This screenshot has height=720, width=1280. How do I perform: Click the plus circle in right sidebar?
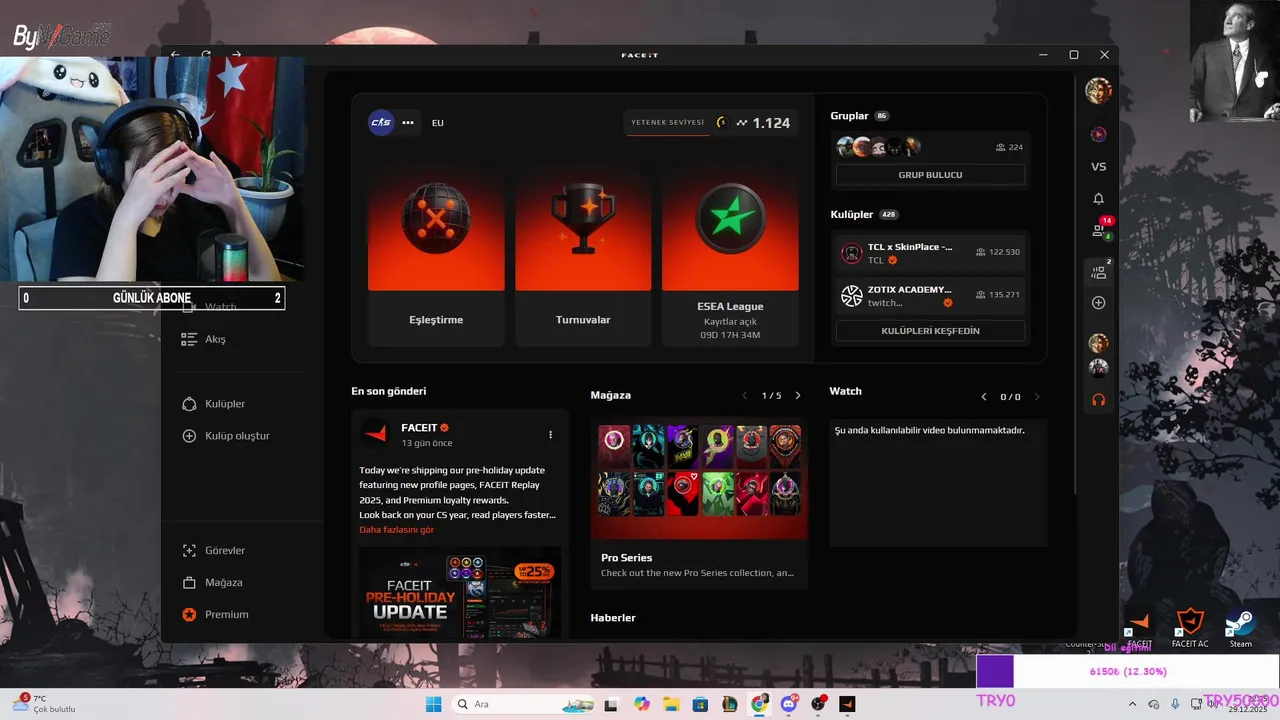coord(1098,303)
